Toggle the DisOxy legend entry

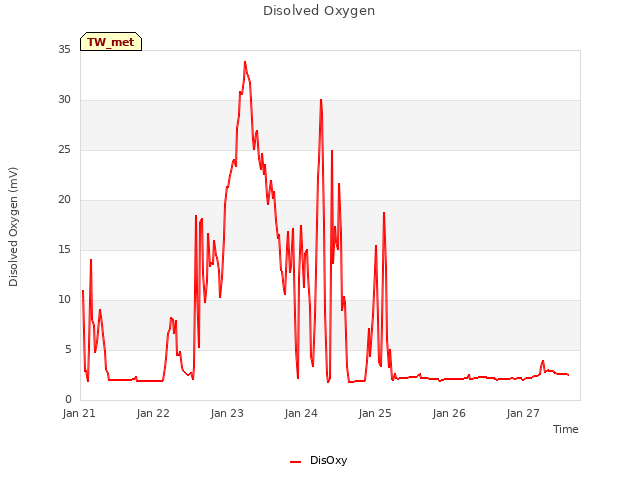318,460
